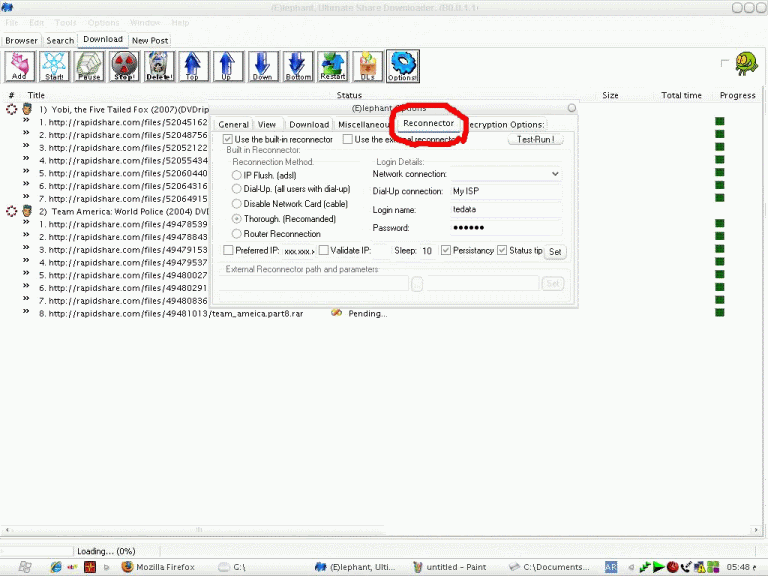This screenshot has height=576, width=768.
Task: Choose Router Reconnection method
Action: pyautogui.click(x=236, y=234)
